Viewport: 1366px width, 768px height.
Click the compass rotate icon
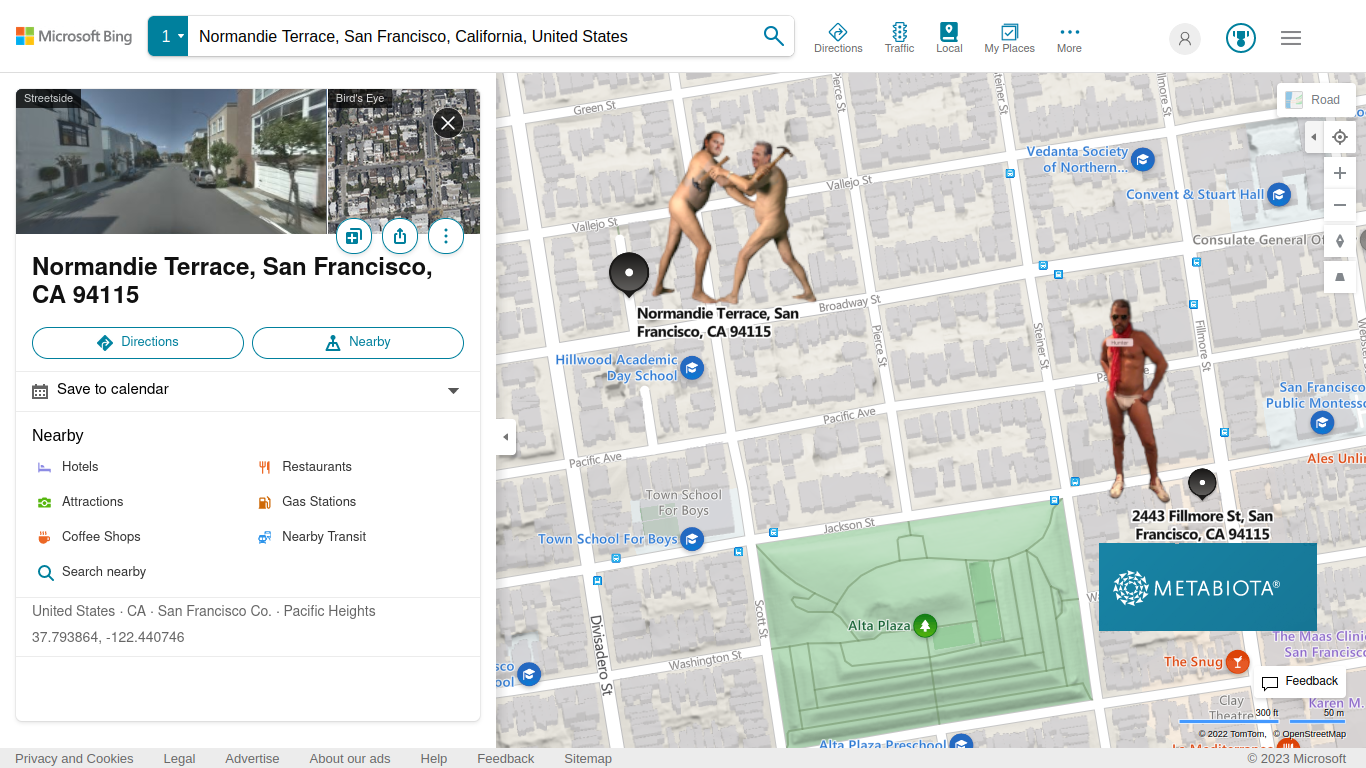click(x=1340, y=241)
